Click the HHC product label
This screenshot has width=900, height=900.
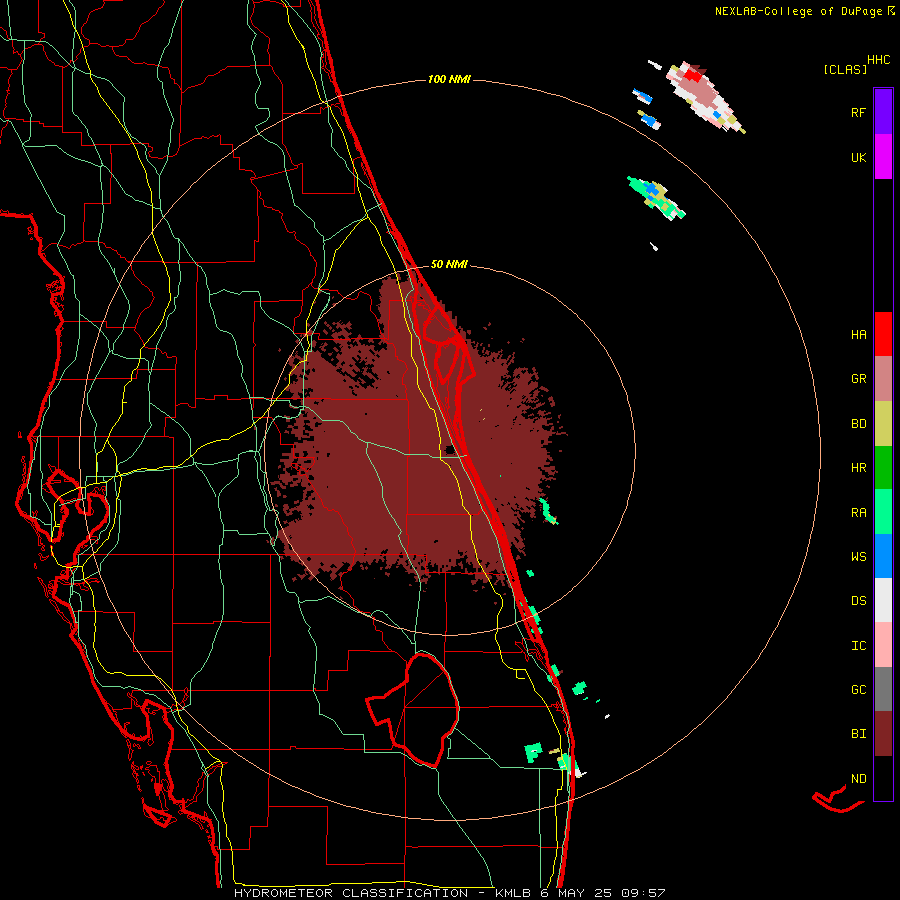[x=878, y=60]
